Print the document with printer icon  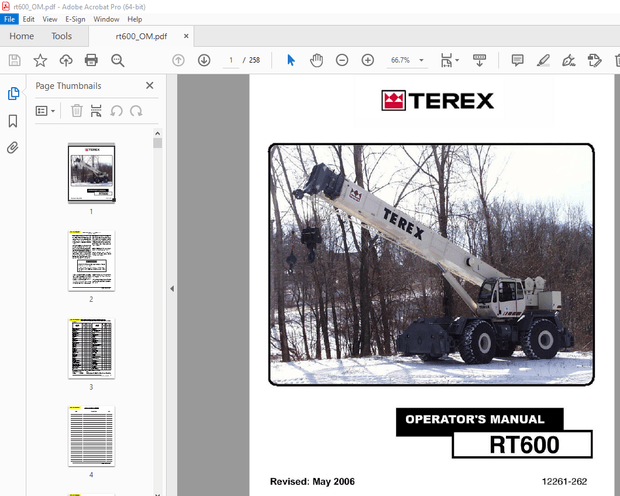[91, 60]
